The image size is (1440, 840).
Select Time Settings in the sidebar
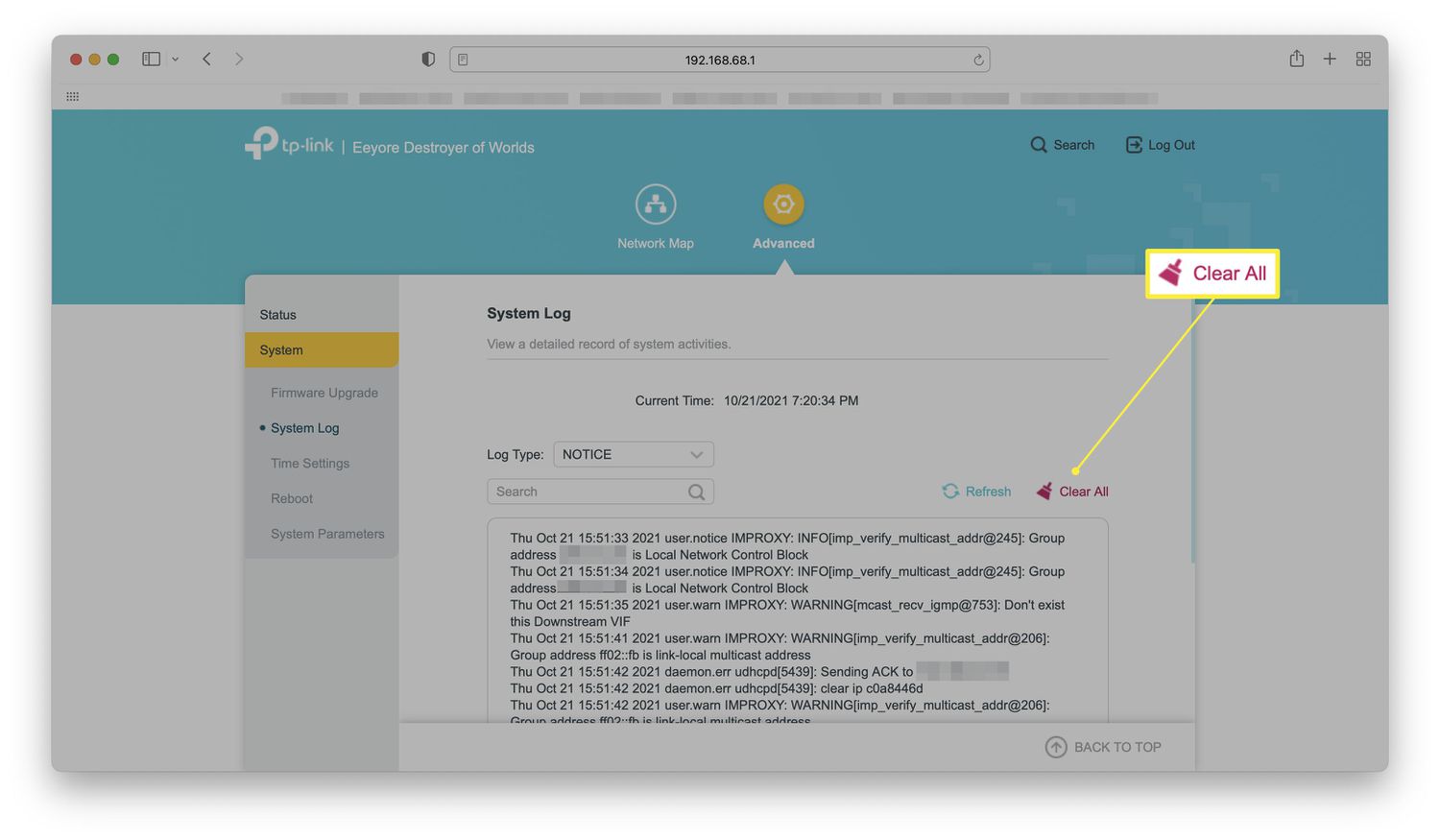(x=310, y=464)
